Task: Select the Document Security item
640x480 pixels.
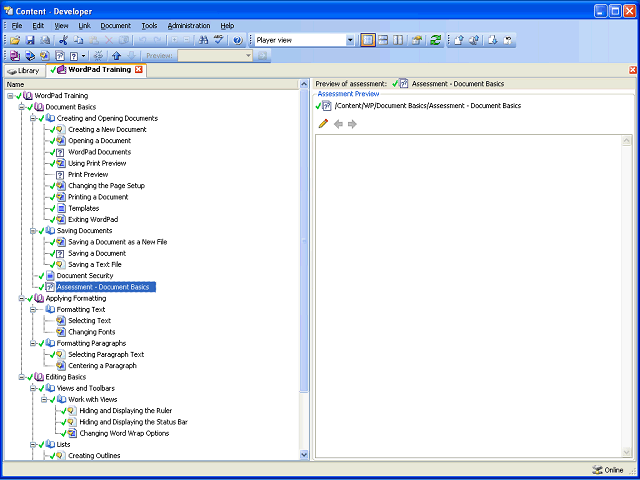Action: (x=85, y=276)
